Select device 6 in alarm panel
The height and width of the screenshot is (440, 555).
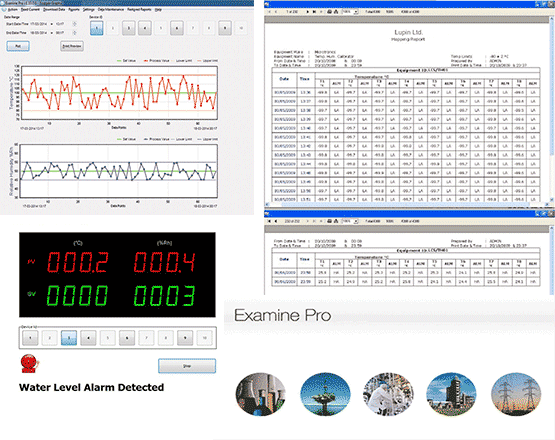pos(127,338)
